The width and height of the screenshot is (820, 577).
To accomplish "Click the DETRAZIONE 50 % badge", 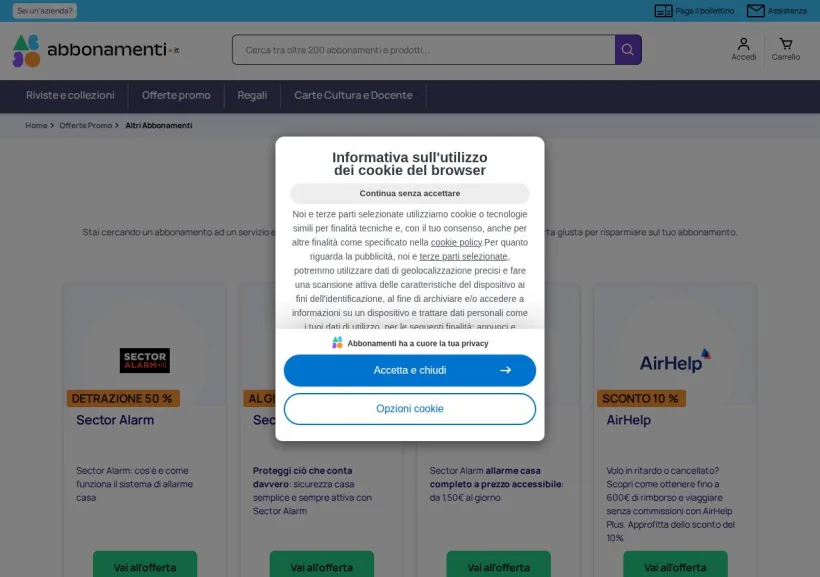I will pyautogui.click(x=123, y=399).
